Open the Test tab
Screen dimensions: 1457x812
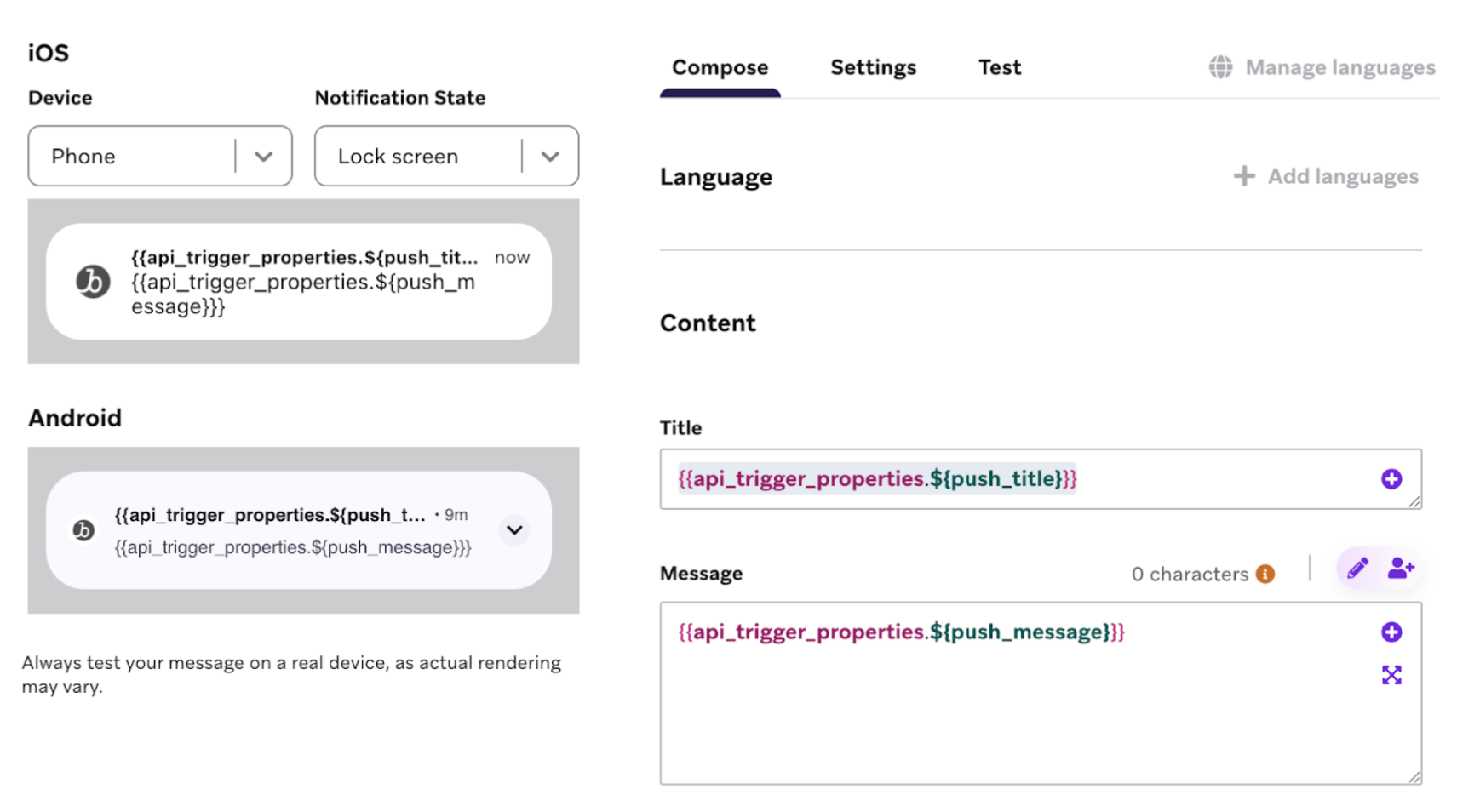[999, 68]
